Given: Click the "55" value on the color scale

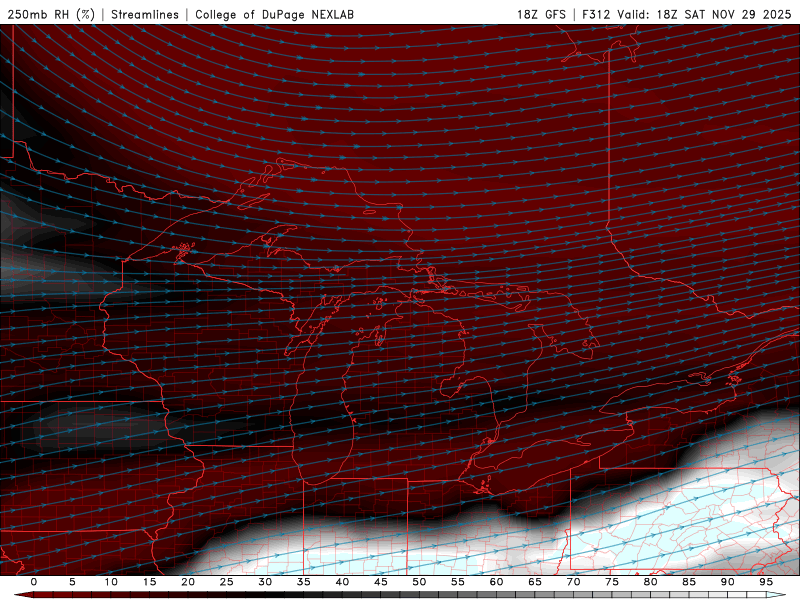Looking at the screenshot, I should pos(458,582).
